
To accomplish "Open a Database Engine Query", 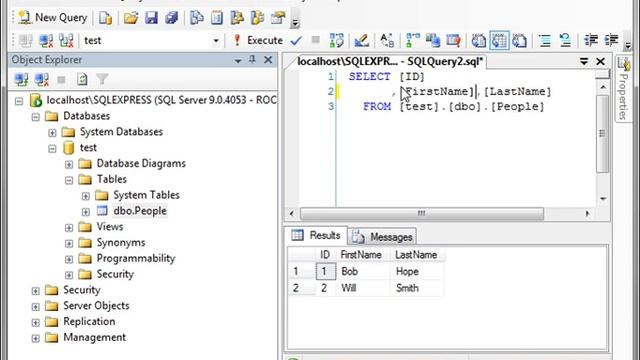I will (105, 18).
